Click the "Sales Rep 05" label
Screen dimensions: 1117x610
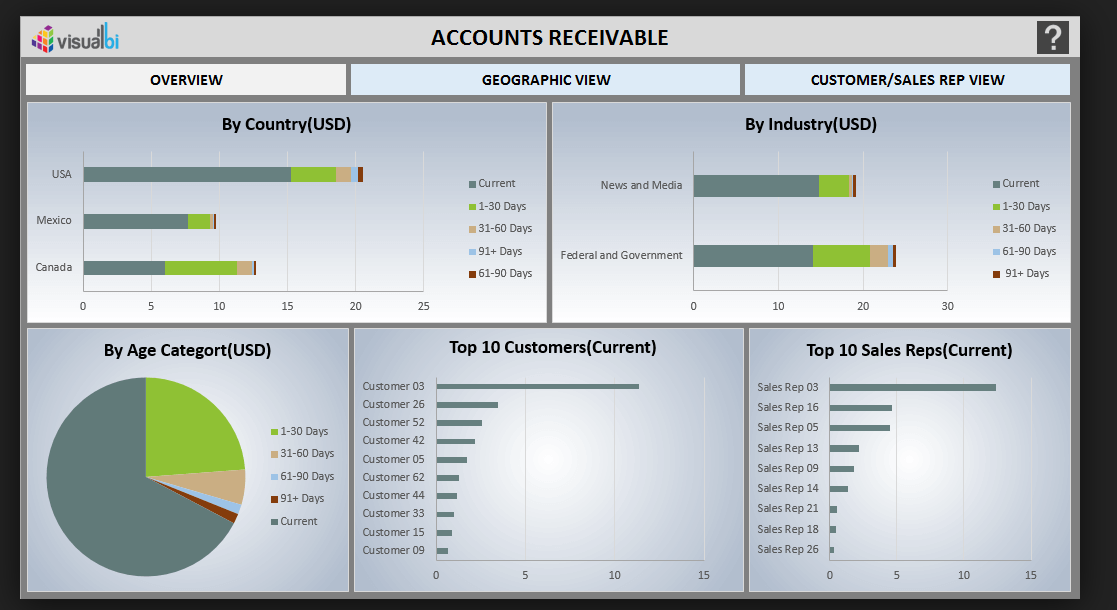pyautogui.click(x=788, y=428)
